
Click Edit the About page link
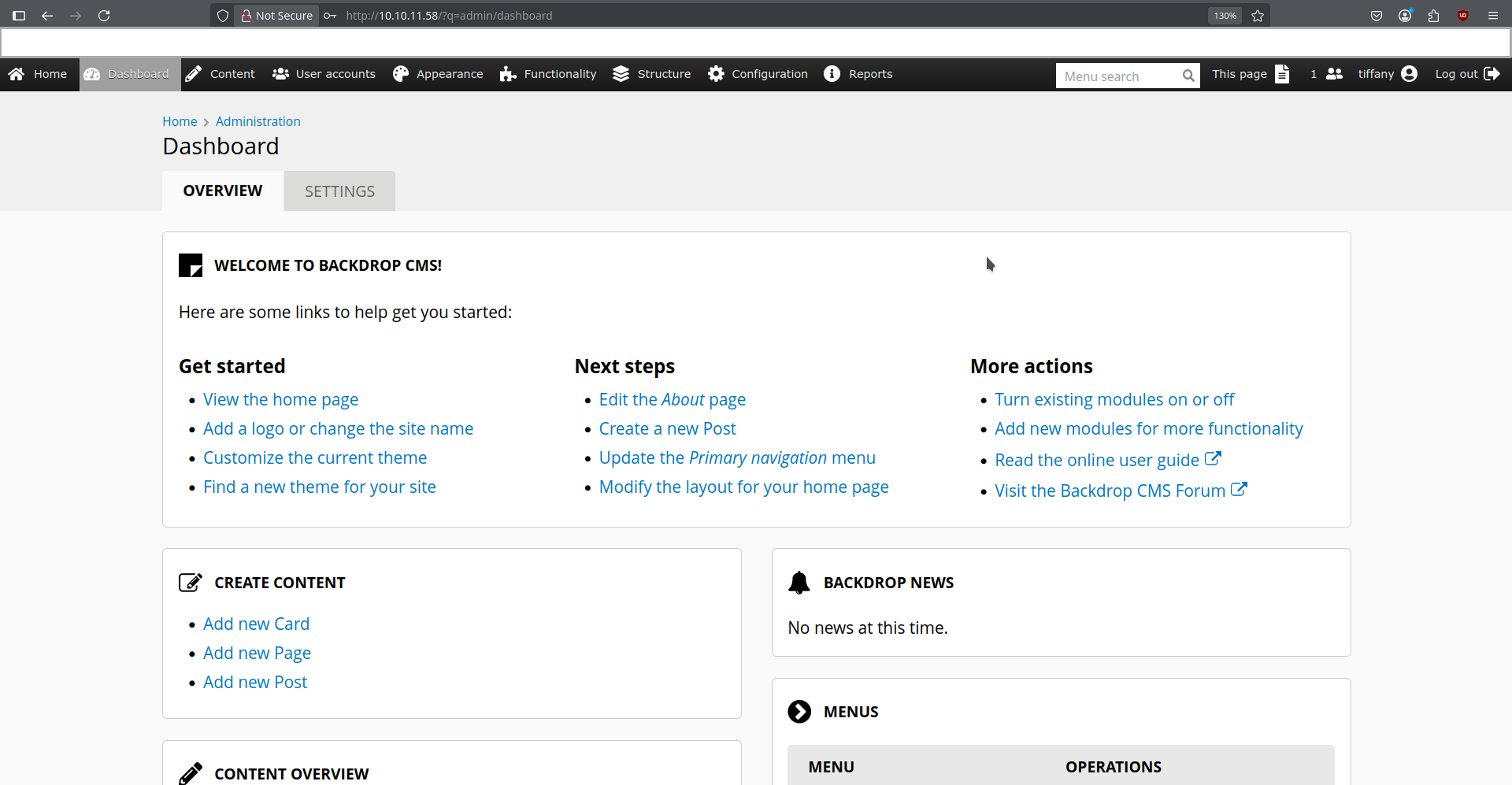[673, 400]
